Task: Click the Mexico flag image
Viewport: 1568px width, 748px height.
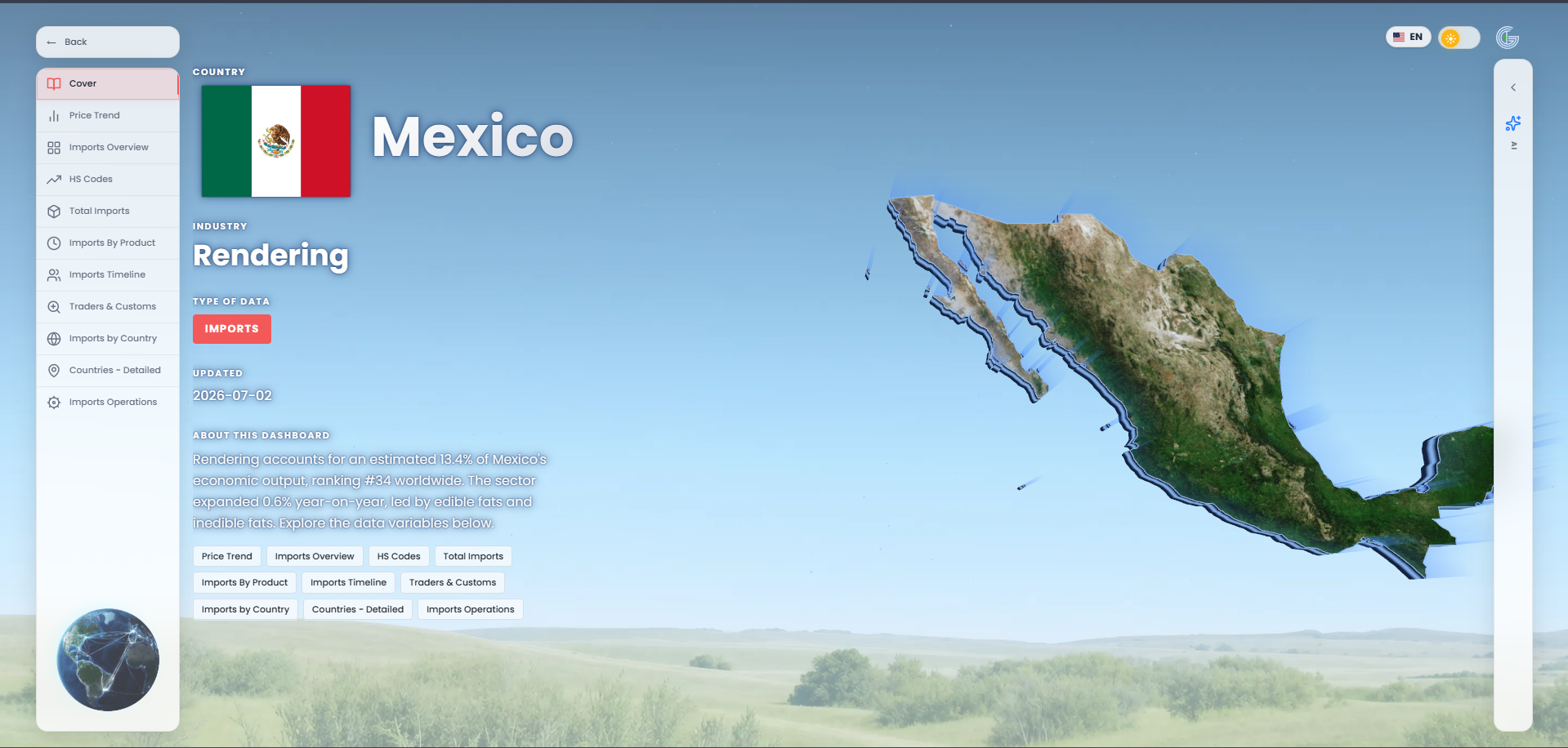Action: [276, 141]
